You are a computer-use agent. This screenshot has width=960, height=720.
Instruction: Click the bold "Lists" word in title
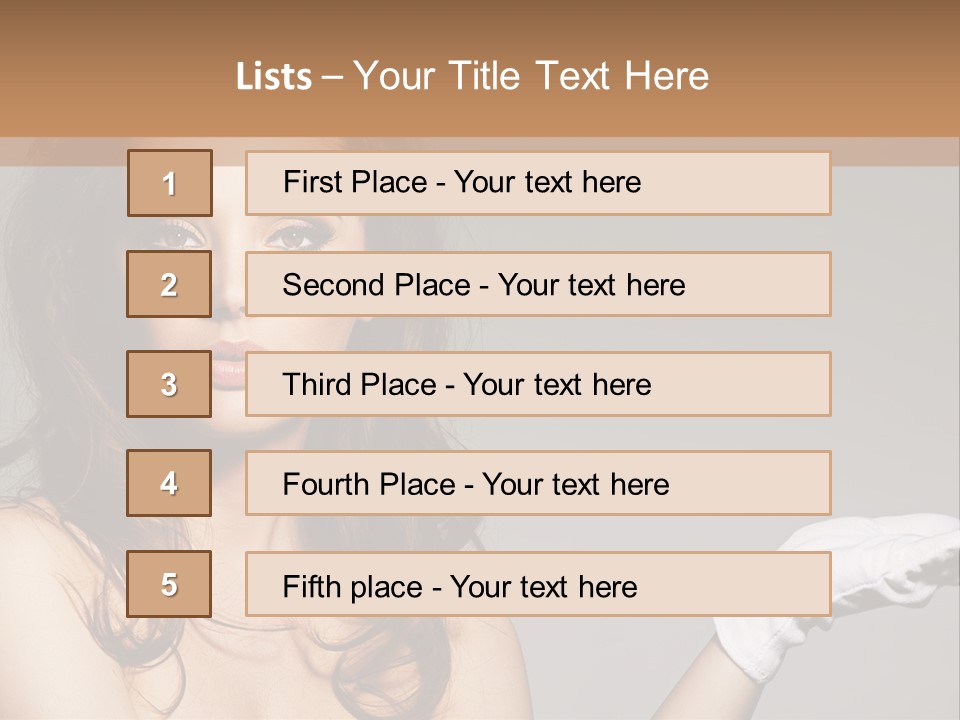(273, 77)
